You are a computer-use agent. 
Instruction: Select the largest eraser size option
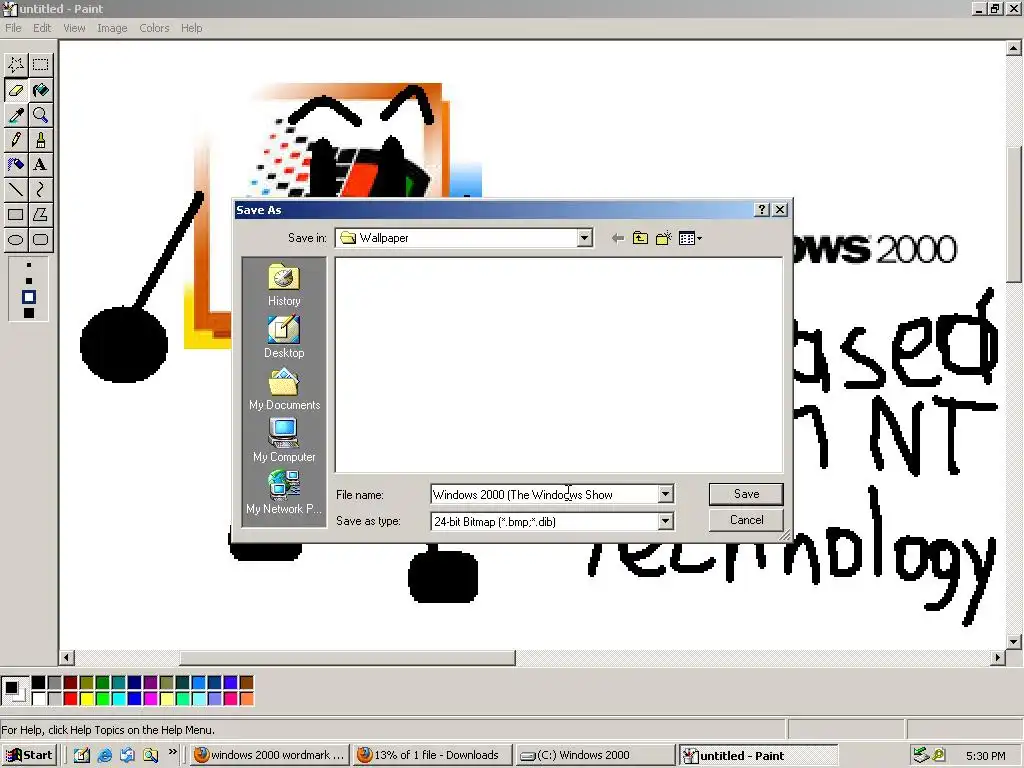click(x=29, y=313)
